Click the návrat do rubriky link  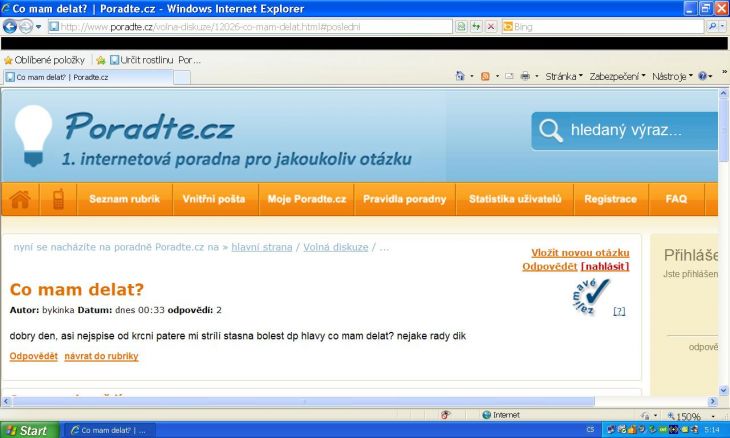[x=101, y=356]
